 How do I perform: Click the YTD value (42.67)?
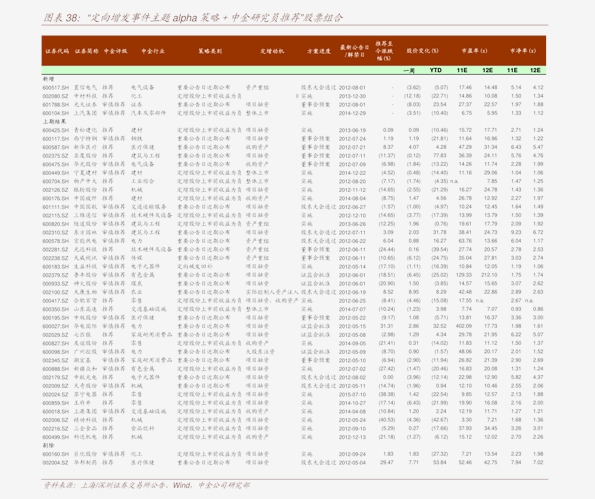[440, 420]
